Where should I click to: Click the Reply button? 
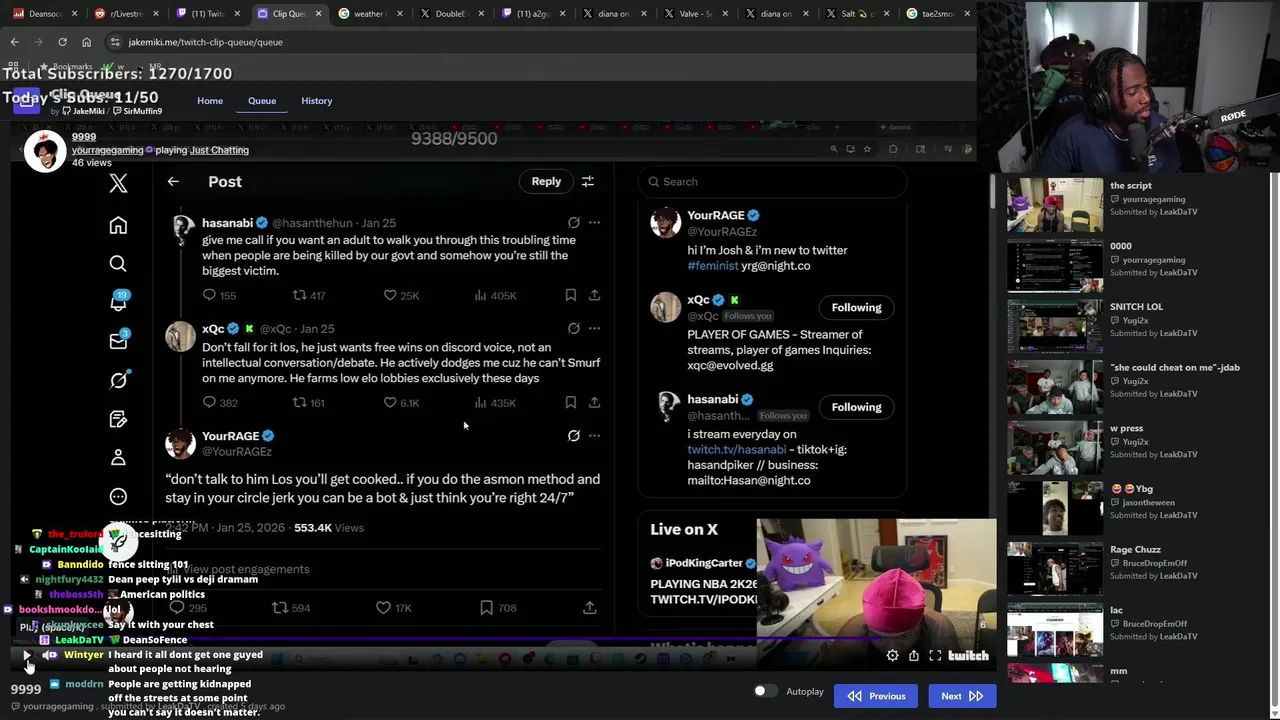(x=546, y=181)
